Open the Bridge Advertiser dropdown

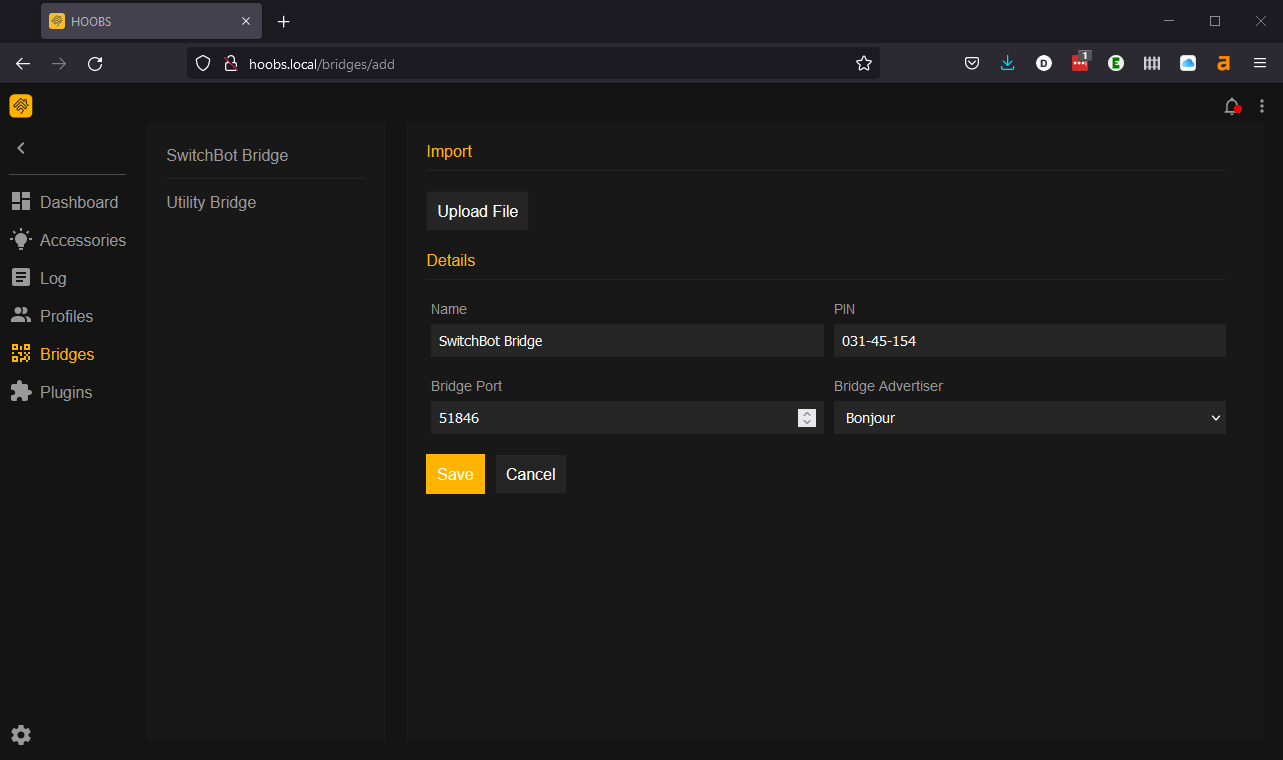point(1030,418)
